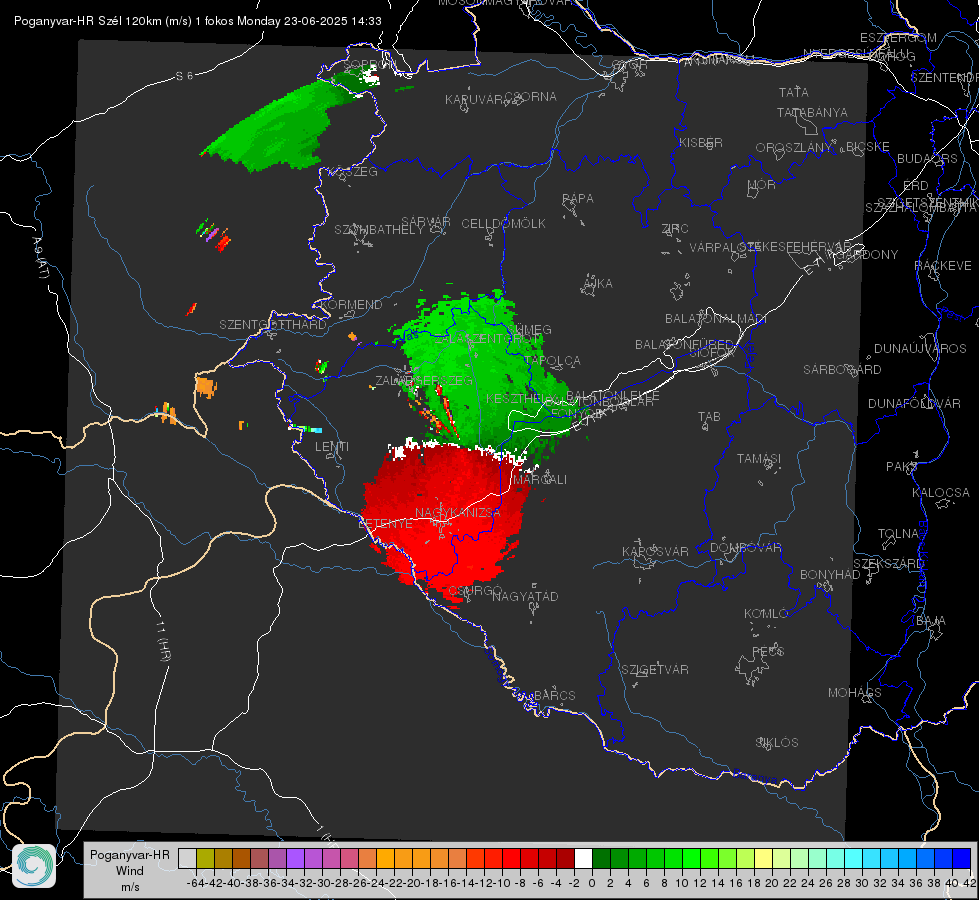Click the 11 (HR) road label
Screen dimensions: 979x900
(162, 642)
